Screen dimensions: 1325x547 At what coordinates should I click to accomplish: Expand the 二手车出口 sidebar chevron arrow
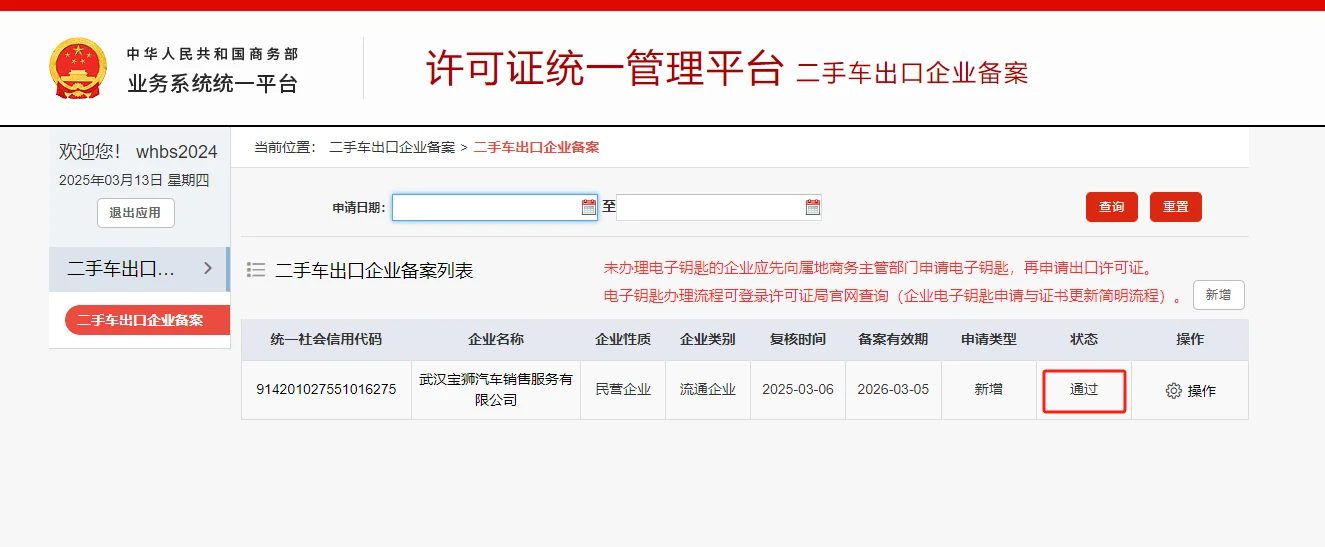[x=208, y=268]
